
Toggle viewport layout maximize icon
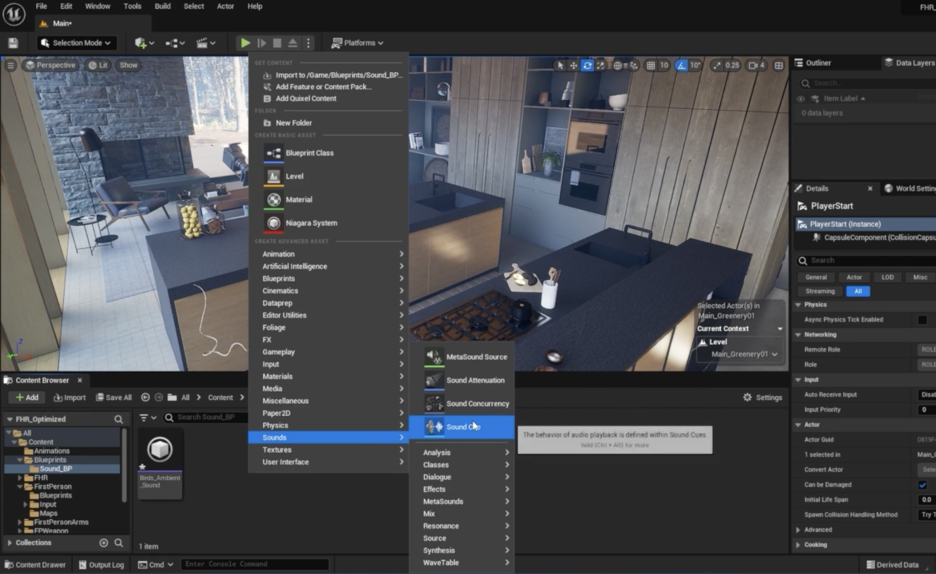(779, 66)
